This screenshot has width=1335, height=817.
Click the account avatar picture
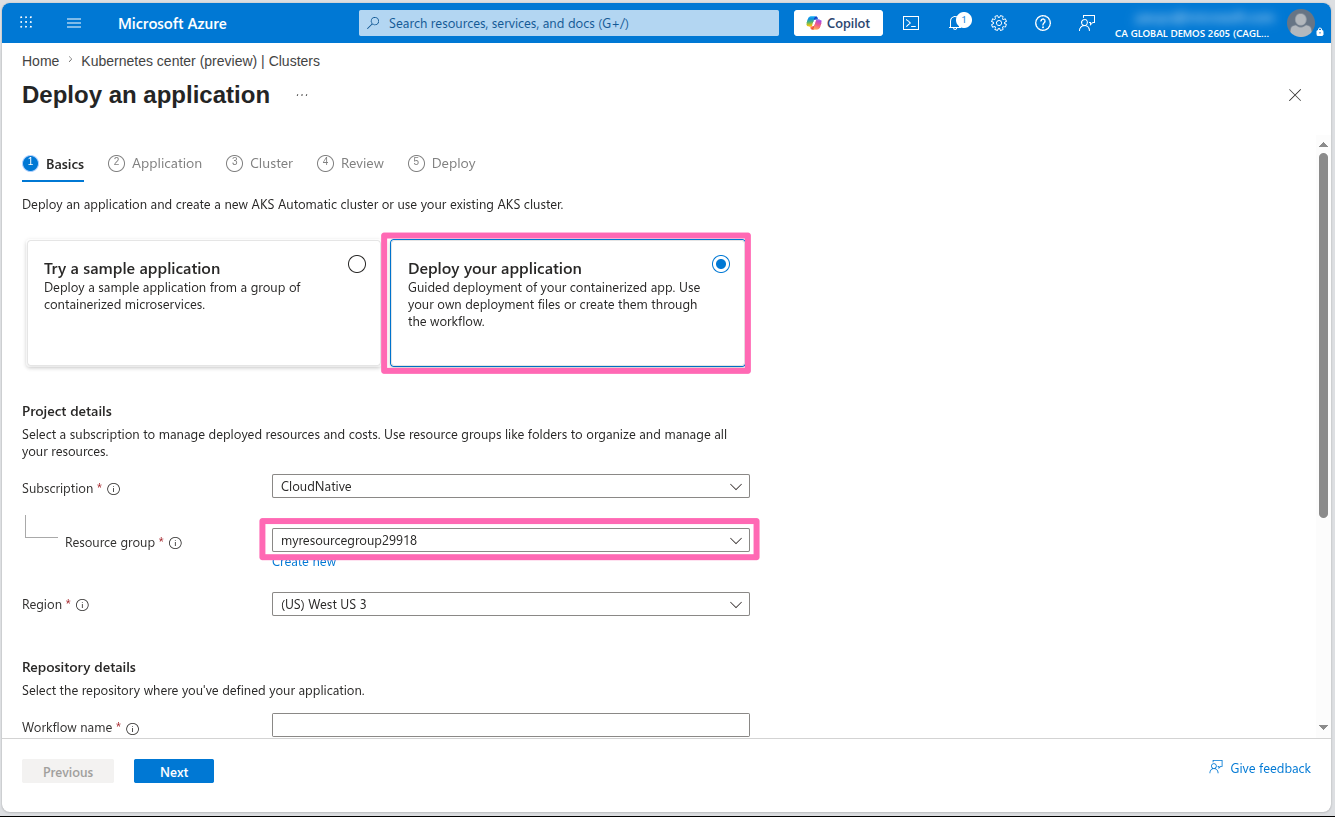[1300, 23]
